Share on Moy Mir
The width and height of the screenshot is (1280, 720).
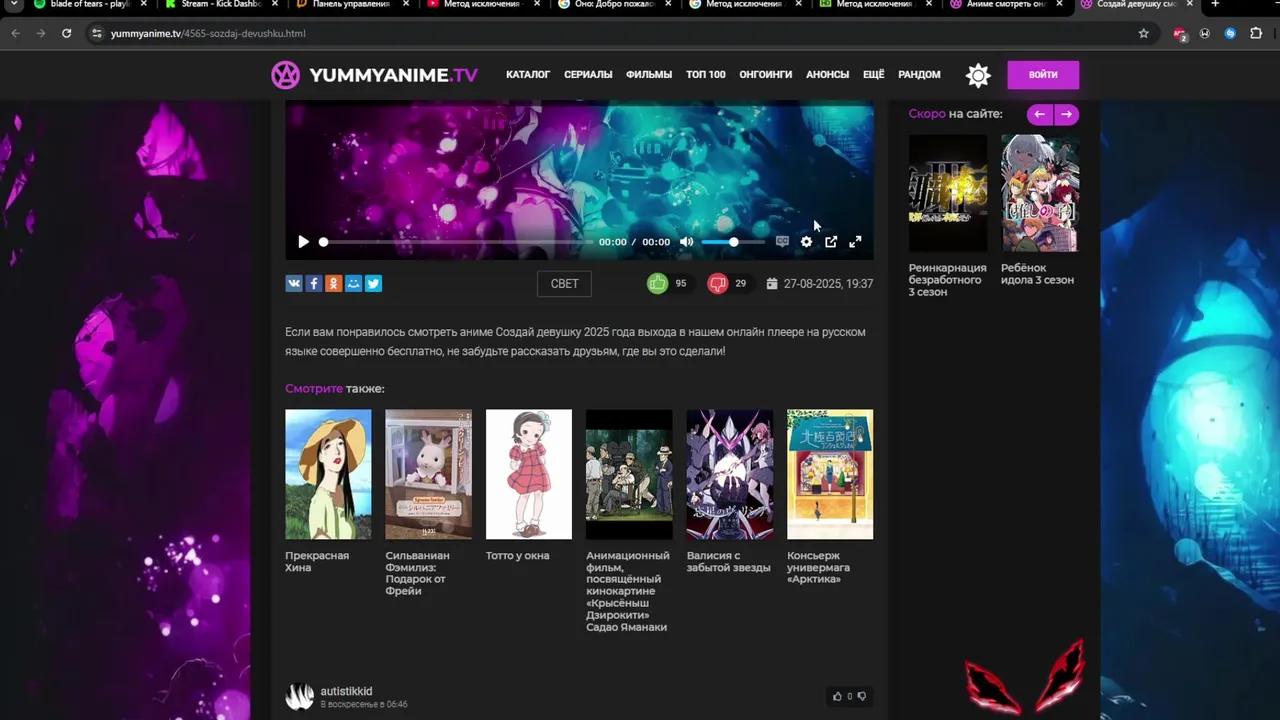353,284
